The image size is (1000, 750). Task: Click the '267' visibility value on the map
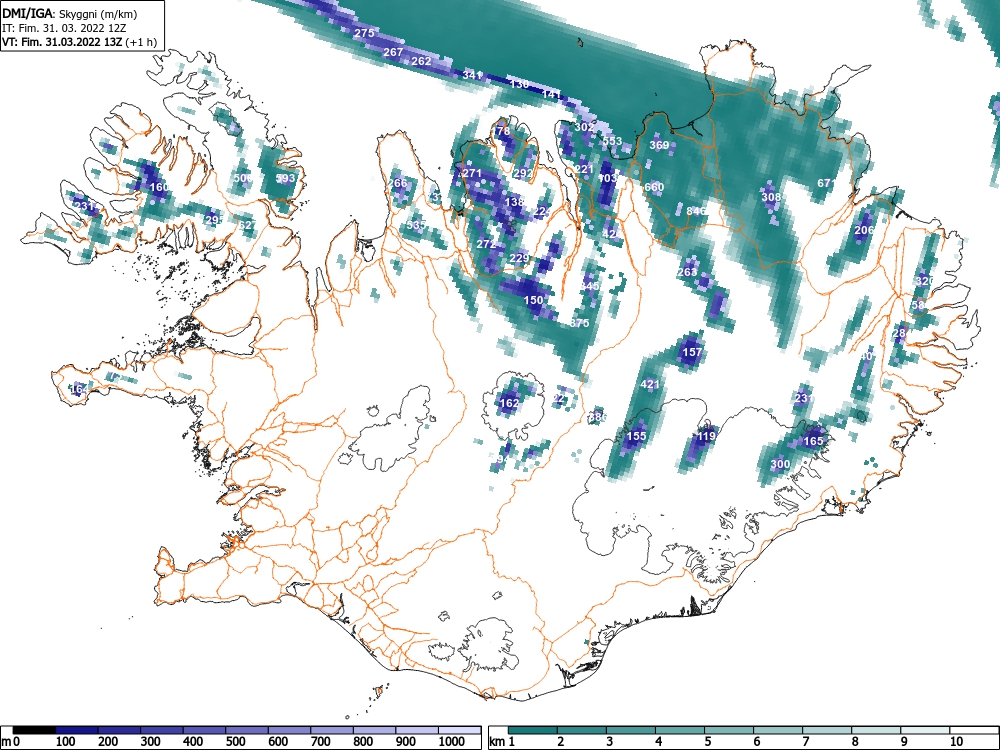coord(393,52)
